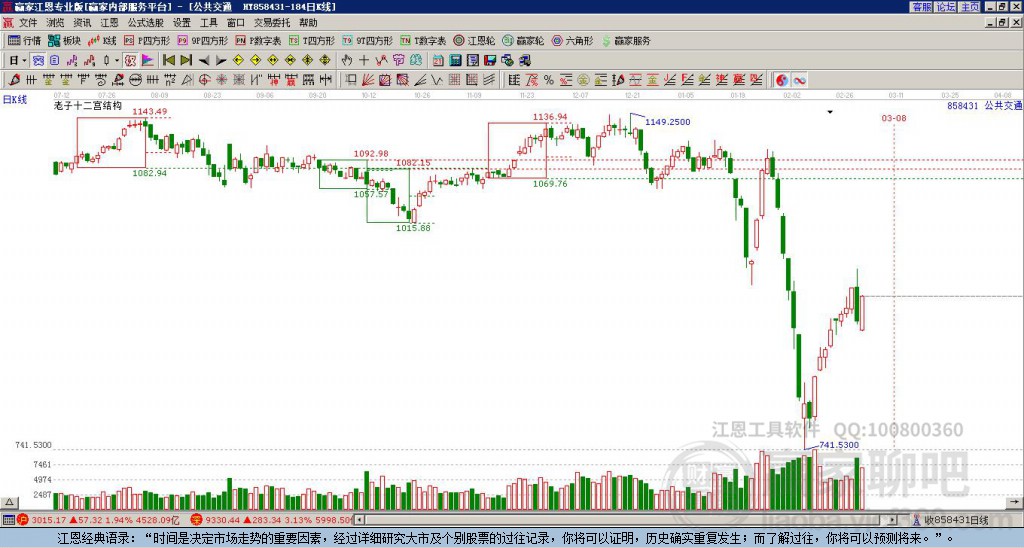Click the 03-08 date marker
The width and height of the screenshot is (1024, 548).
(x=894, y=118)
